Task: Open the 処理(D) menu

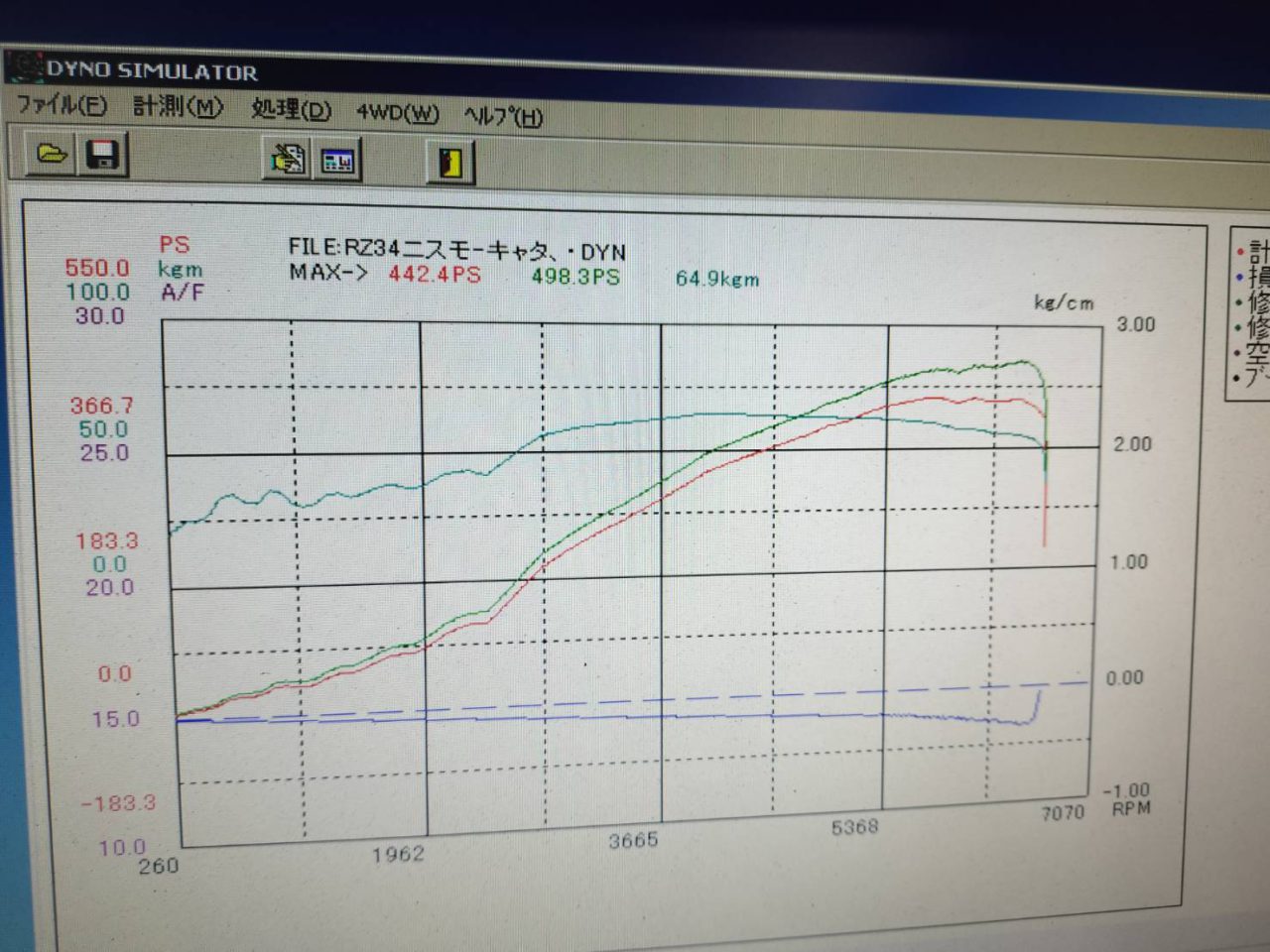Action: (x=291, y=110)
